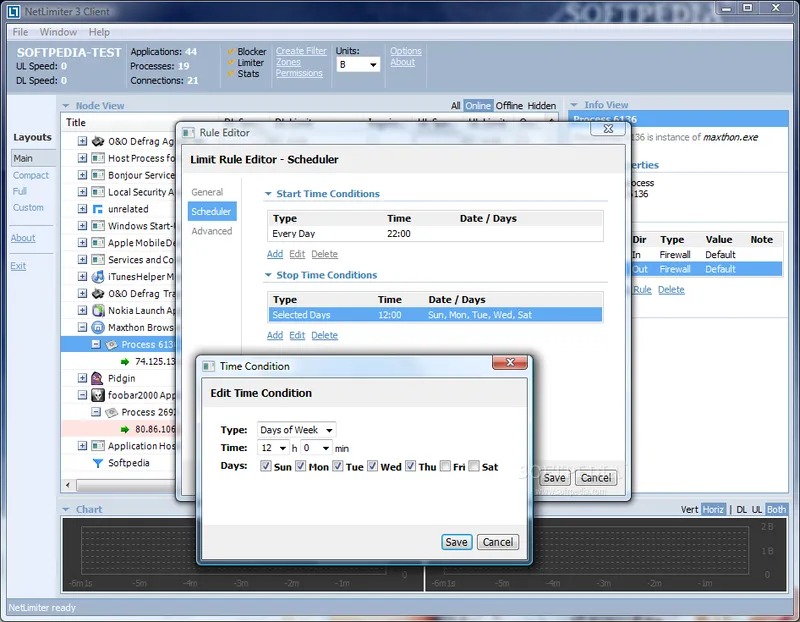This screenshot has width=800, height=622.
Task: Cancel the Time Condition dialog
Action: [498, 542]
